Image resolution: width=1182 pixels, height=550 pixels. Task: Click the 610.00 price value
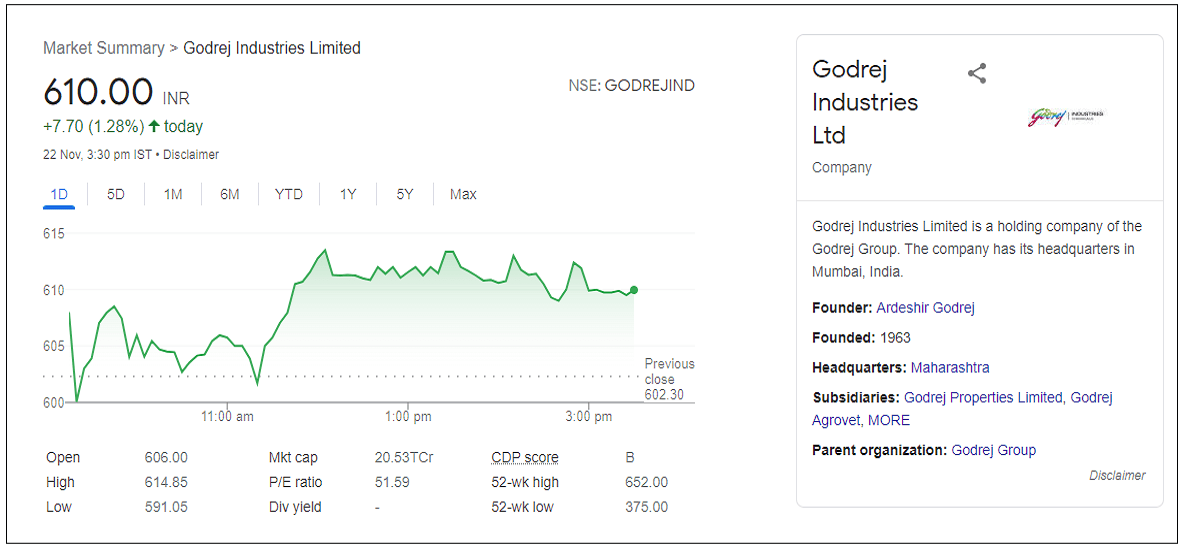pyautogui.click(x=98, y=93)
